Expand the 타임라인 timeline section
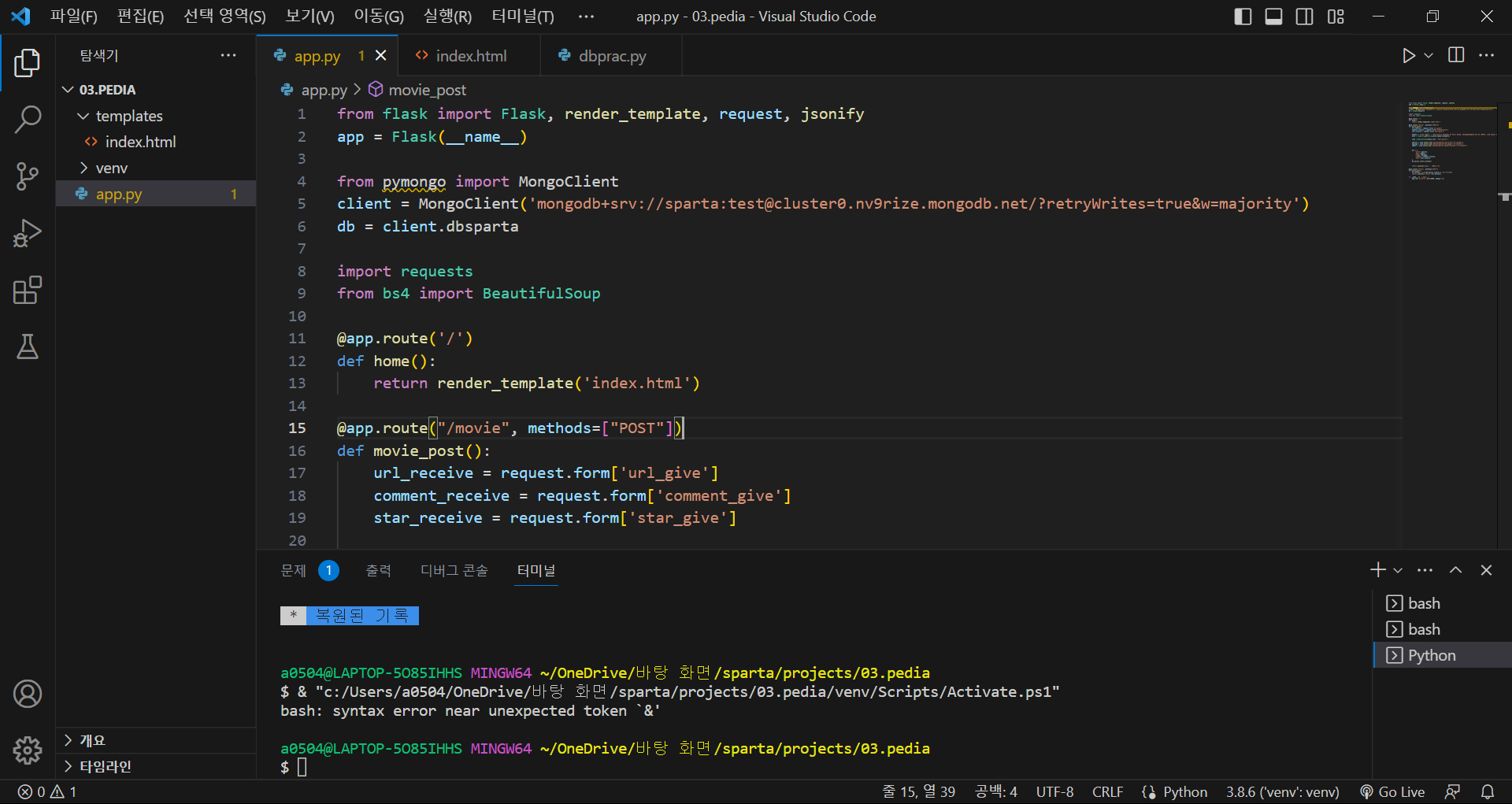Image resolution: width=1512 pixels, height=804 pixels. click(x=156, y=766)
